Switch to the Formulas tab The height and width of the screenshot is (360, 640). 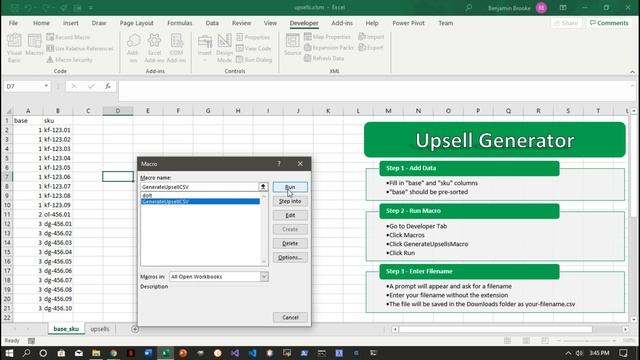[180, 23]
